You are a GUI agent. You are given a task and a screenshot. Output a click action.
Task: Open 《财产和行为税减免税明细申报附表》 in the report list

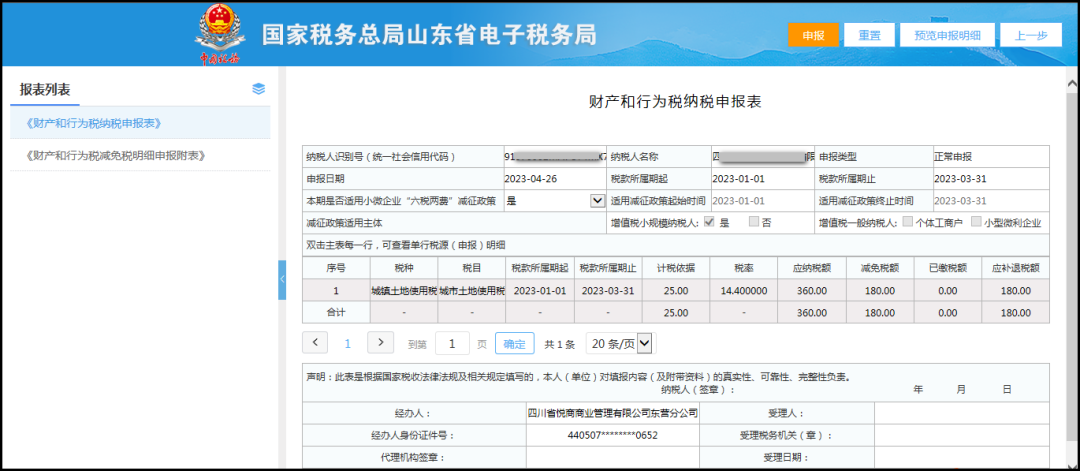[x=141, y=156]
